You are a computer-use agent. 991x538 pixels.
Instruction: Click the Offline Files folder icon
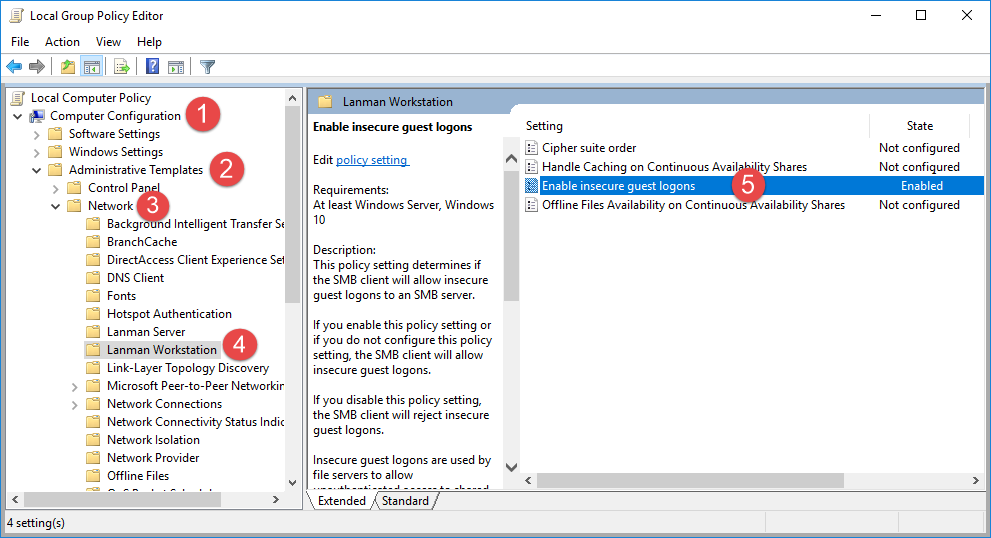coord(94,475)
